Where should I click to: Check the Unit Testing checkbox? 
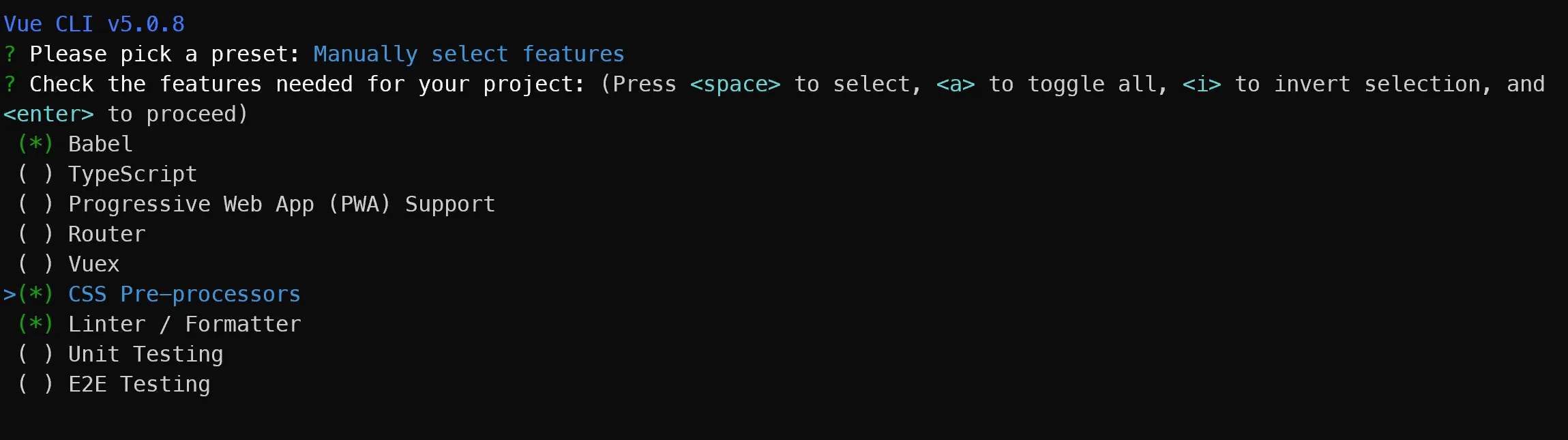pyautogui.click(x=35, y=354)
